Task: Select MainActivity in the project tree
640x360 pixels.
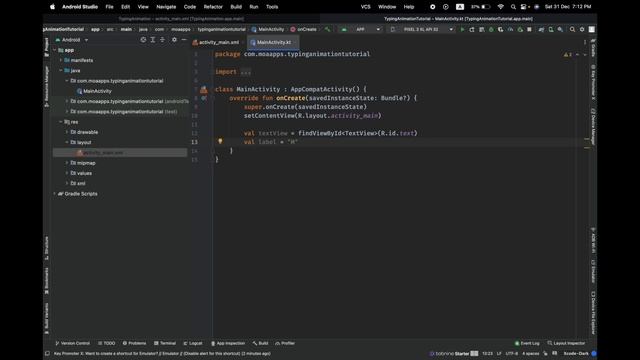Action: point(94,91)
